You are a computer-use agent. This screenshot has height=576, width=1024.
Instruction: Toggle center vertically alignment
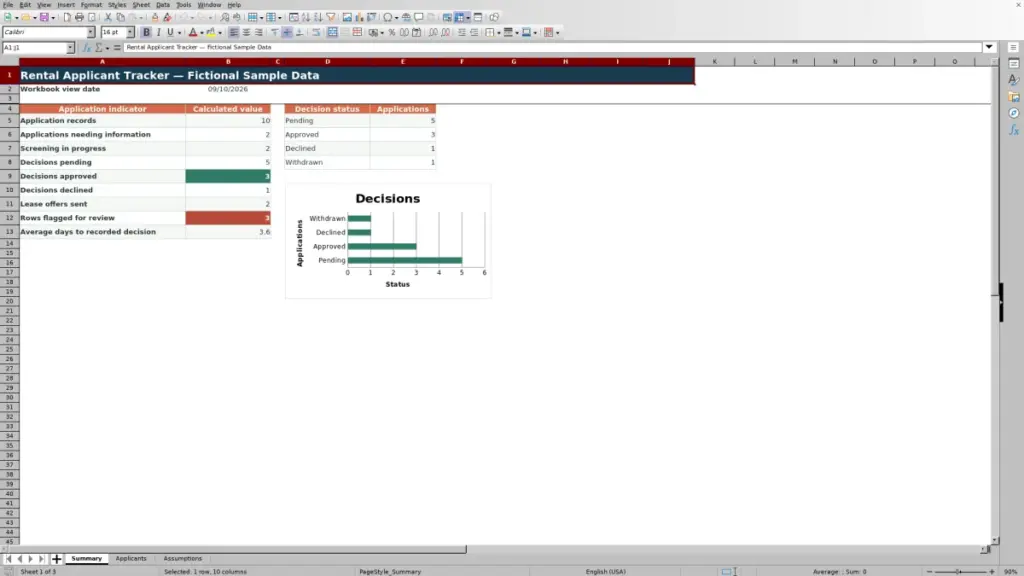[287, 33]
